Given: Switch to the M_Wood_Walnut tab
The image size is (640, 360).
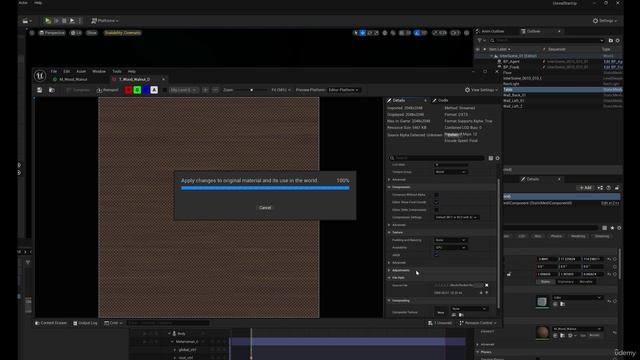Looking at the screenshot, I should coord(73,79).
